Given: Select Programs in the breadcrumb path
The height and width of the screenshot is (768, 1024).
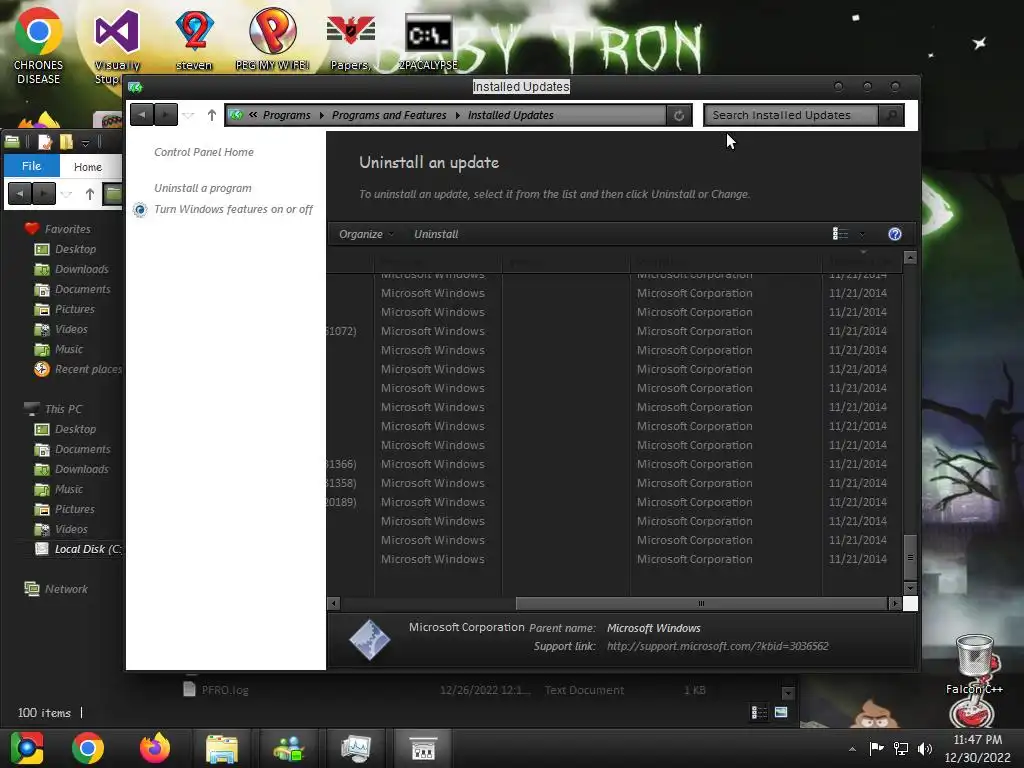Looking at the screenshot, I should (x=287, y=115).
